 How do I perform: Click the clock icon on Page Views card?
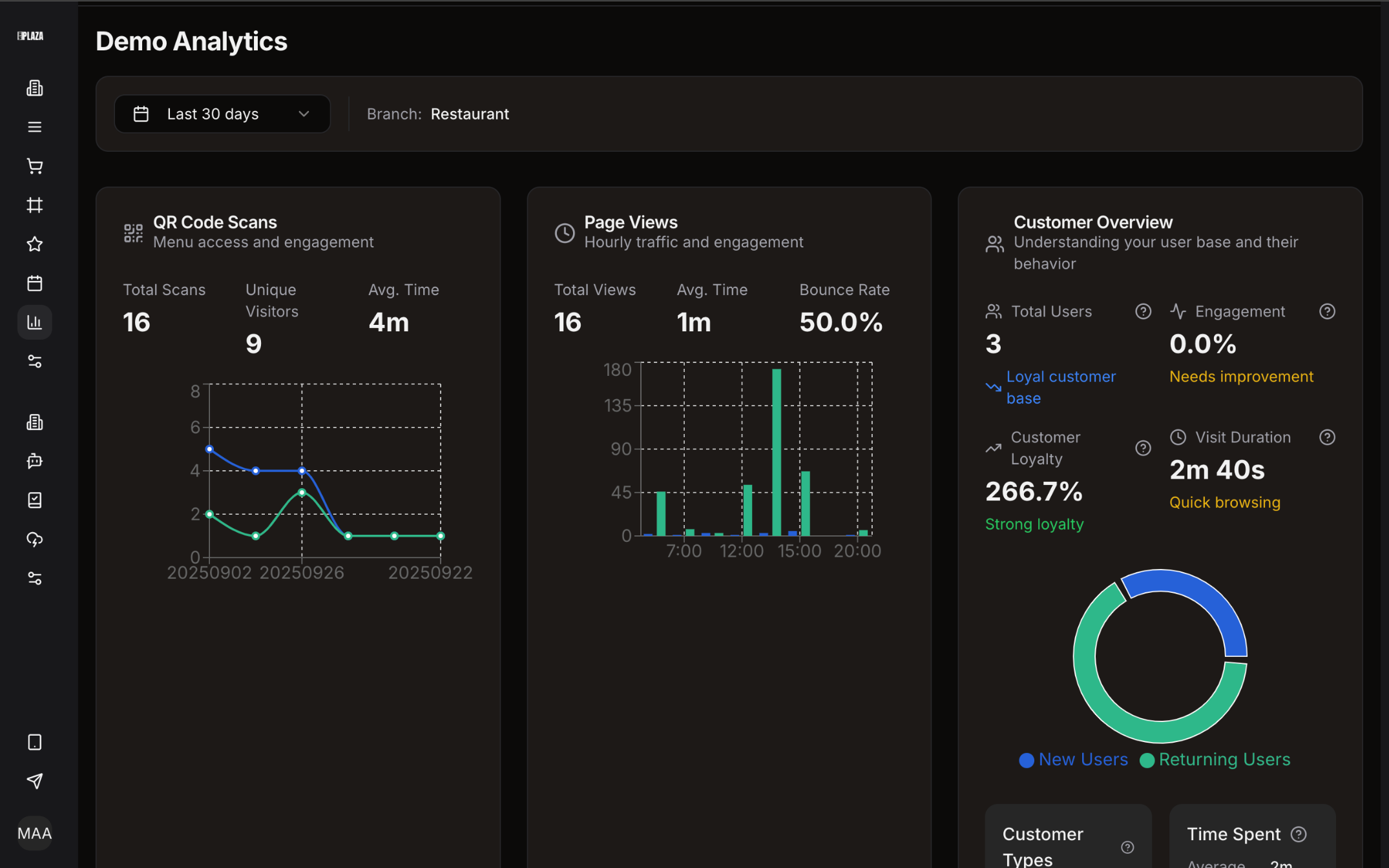tap(564, 233)
